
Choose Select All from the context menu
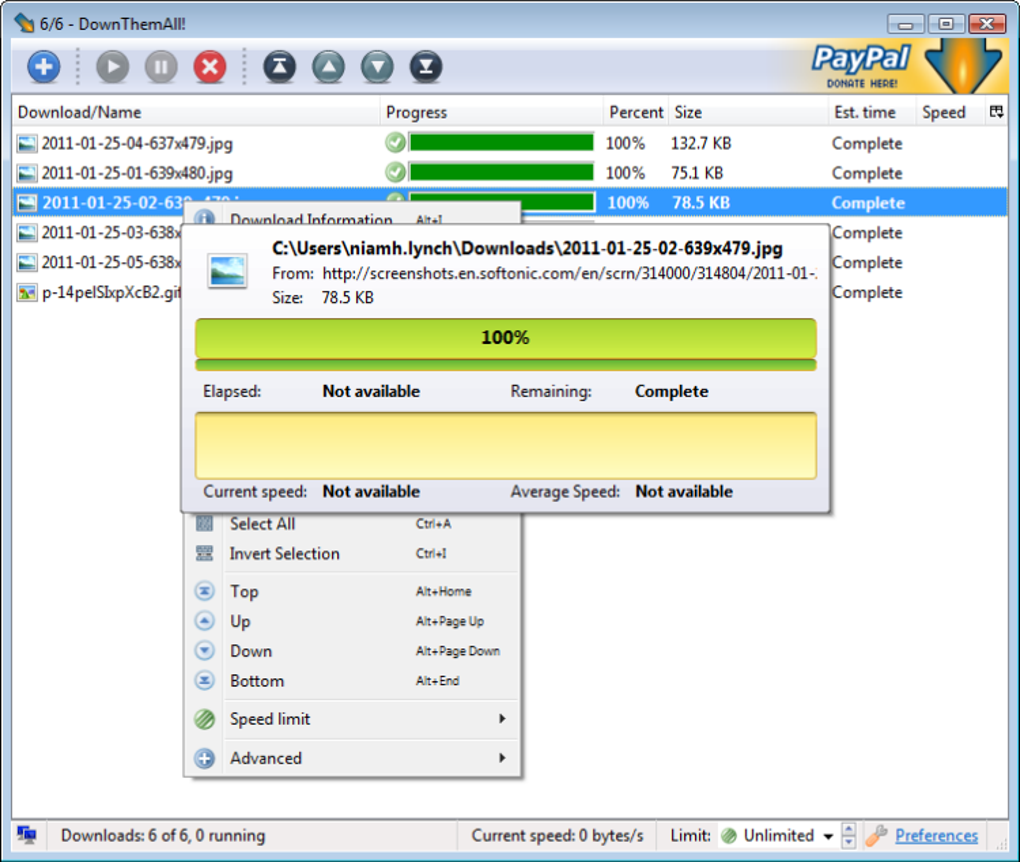[351, 524]
